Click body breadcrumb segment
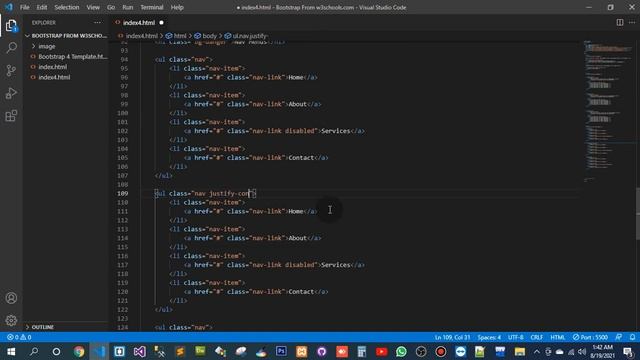 pos(209,36)
